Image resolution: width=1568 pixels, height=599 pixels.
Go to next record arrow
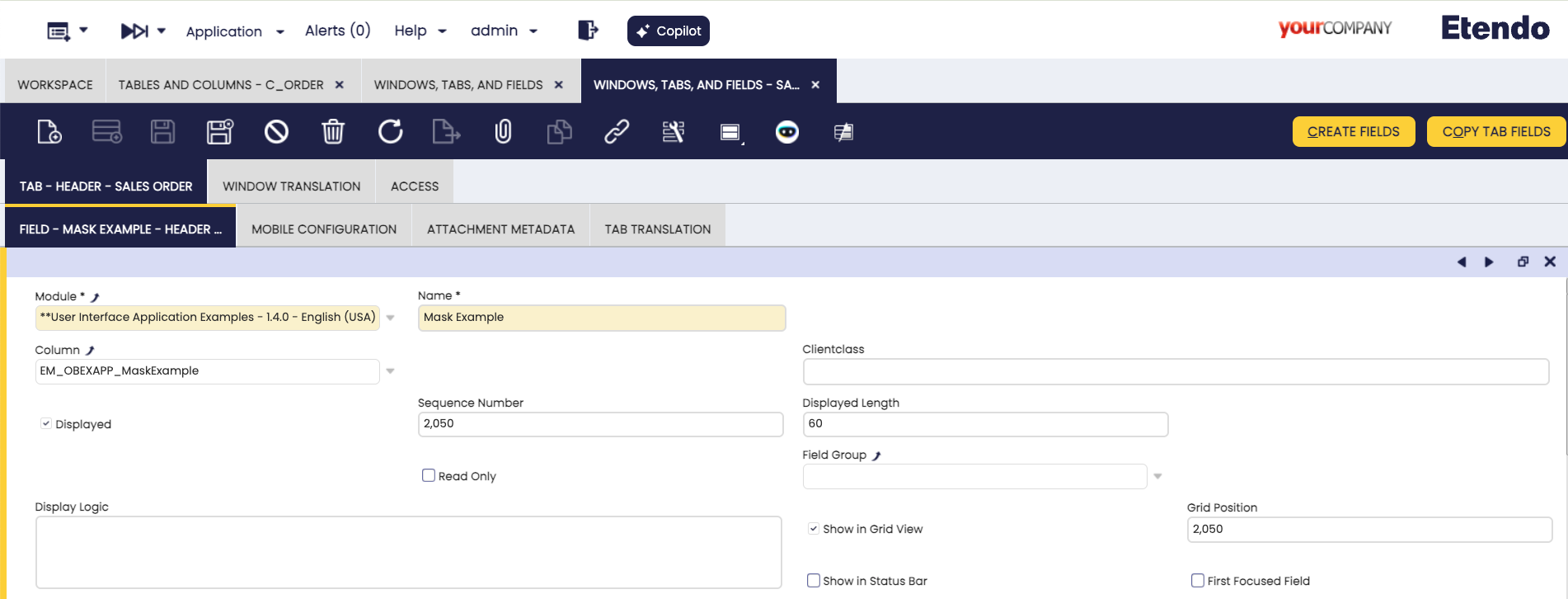click(x=1489, y=262)
